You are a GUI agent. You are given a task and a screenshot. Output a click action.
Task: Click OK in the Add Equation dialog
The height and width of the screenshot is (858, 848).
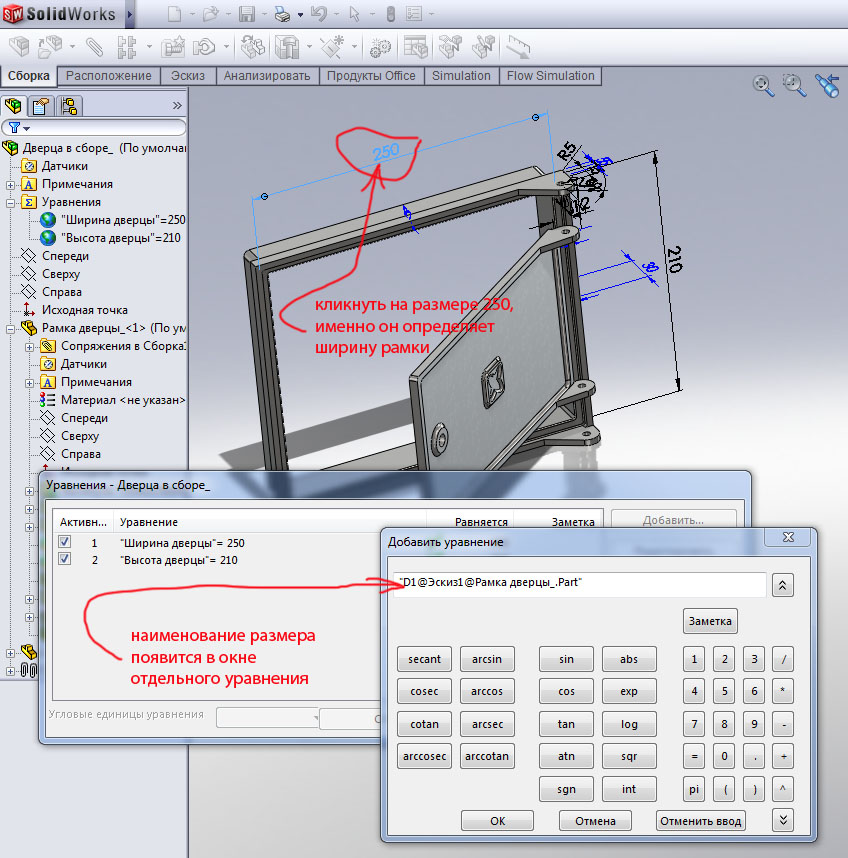point(497,821)
